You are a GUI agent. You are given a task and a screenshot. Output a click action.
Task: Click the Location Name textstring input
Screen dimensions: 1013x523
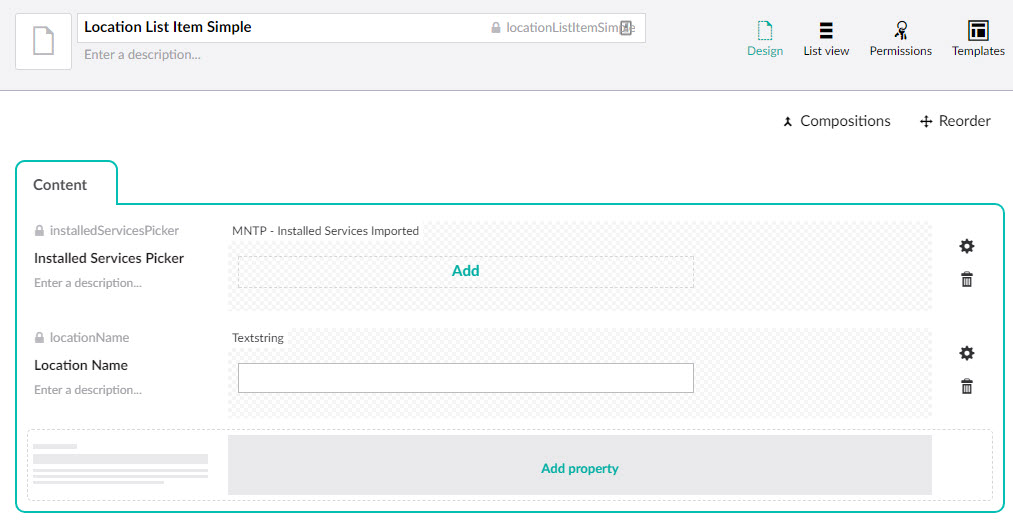coord(466,378)
